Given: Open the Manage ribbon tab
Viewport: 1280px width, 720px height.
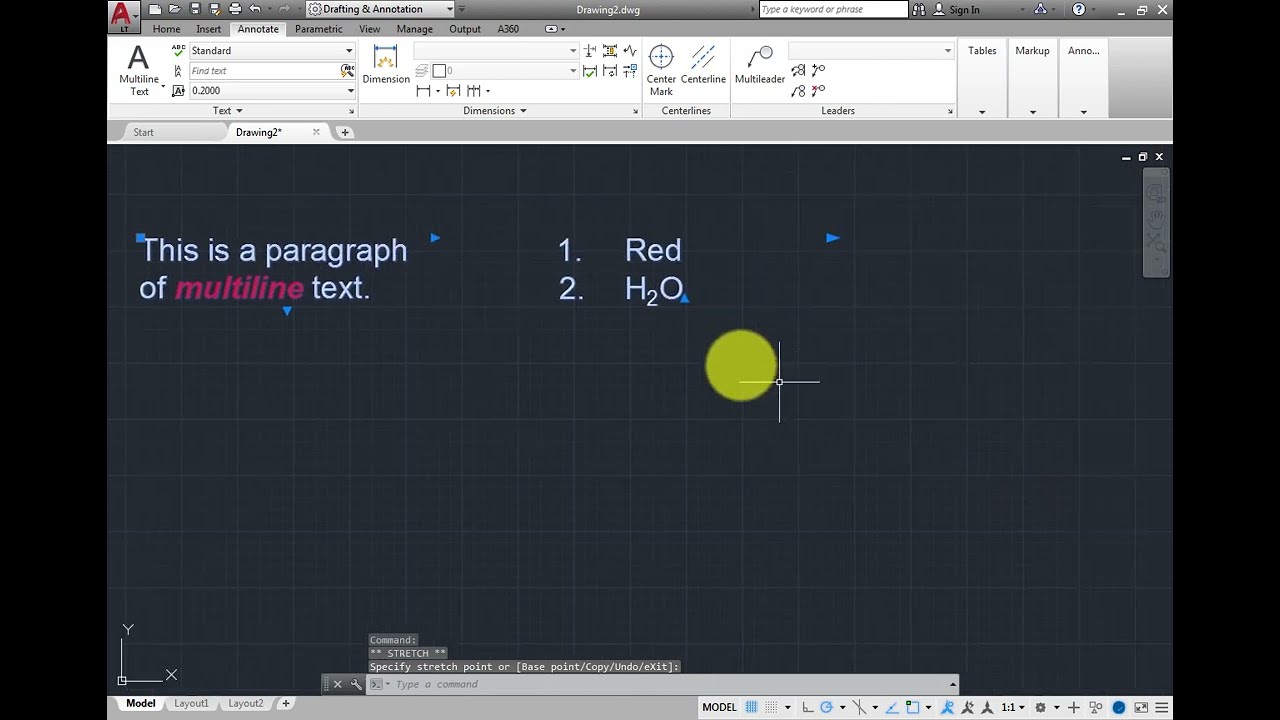Looking at the screenshot, I should [x=414, y=29].
